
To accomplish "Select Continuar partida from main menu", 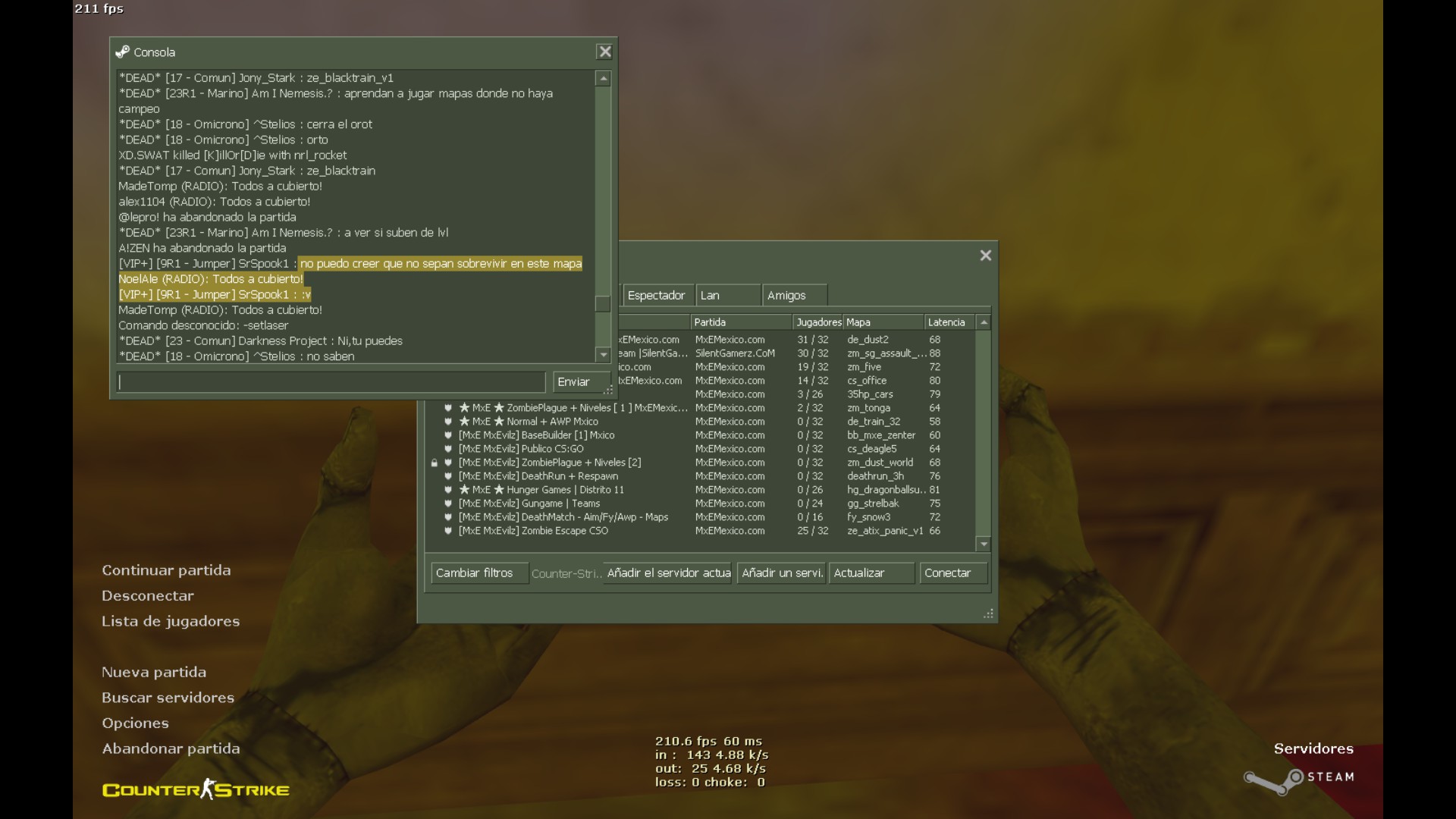I will point(166,570).
